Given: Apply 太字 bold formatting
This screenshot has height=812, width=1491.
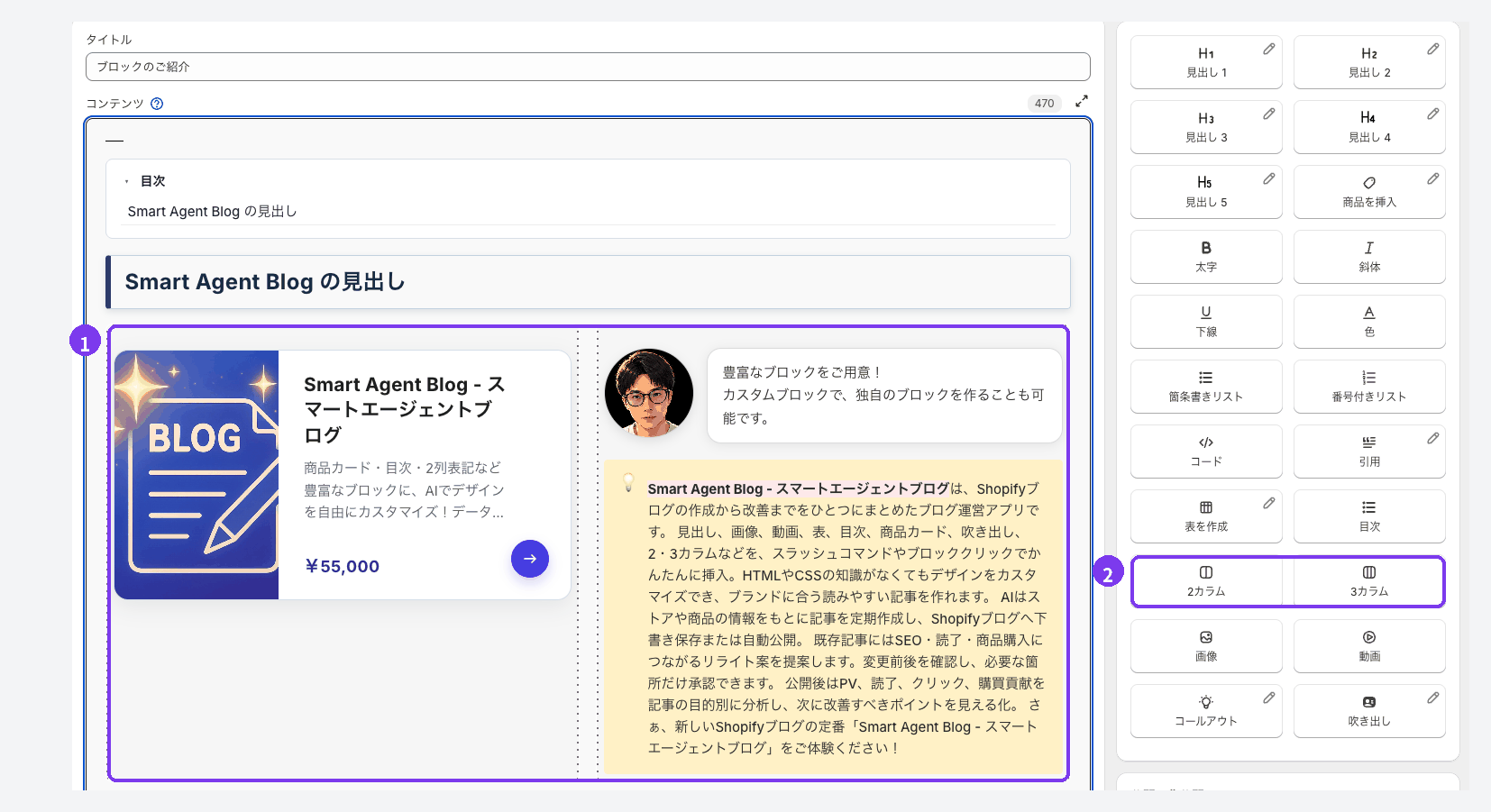Looking at the screenshot, I should point(1206,257).
